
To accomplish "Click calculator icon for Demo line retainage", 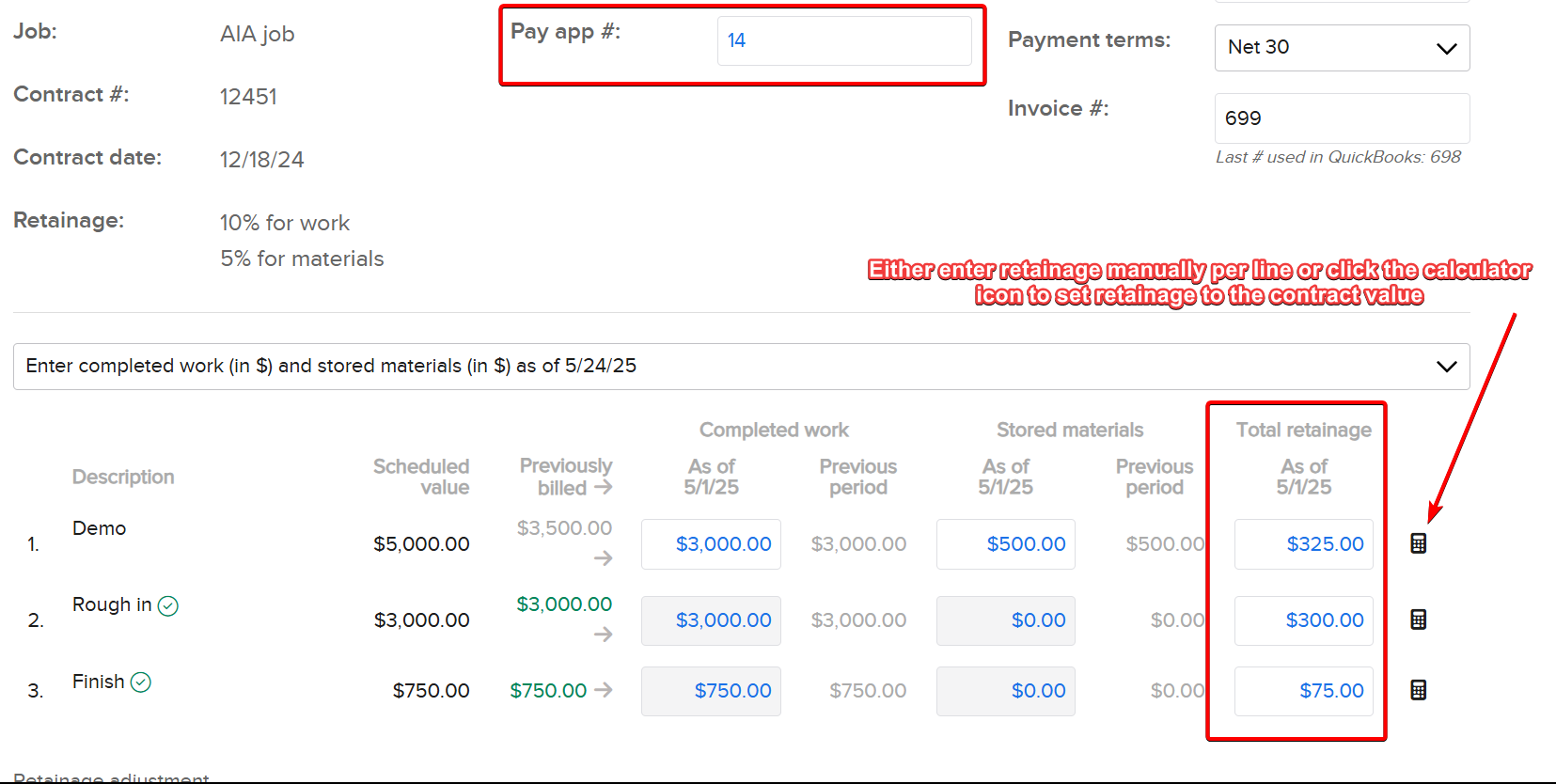I will tap(1419, 543).
